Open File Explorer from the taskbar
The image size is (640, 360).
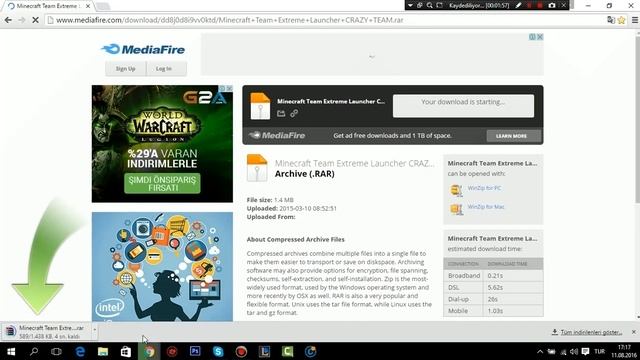click(x=103, y=351)
